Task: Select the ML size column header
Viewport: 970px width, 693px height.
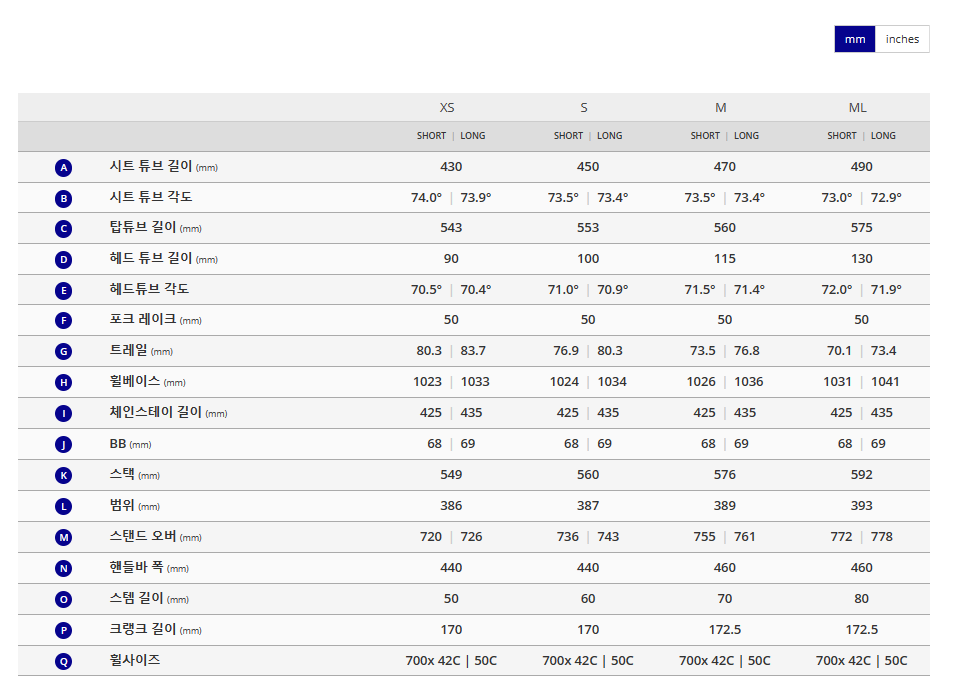Action: pos(857,108)
